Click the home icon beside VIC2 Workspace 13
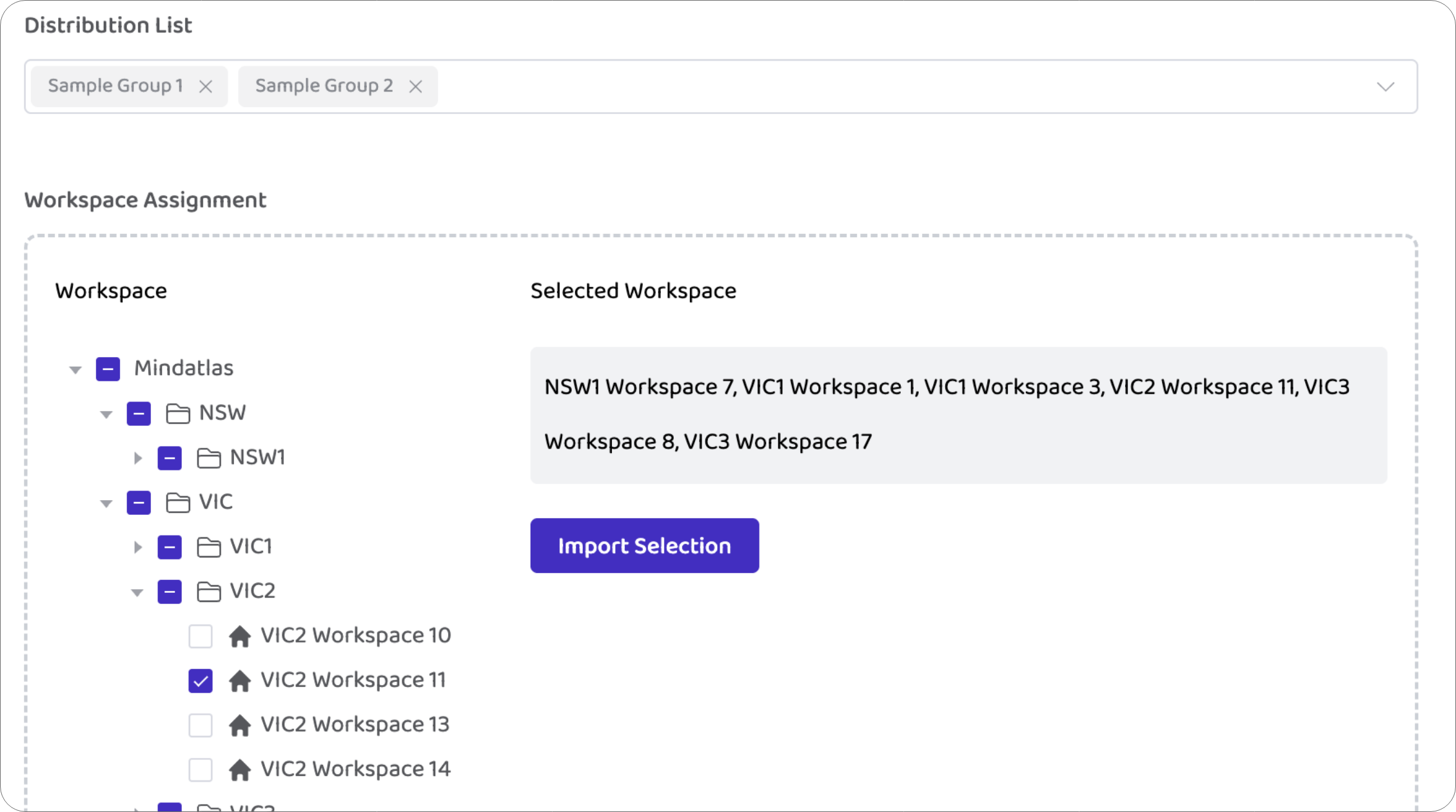Image resolution: width=1456 pixels, height=812 pixels. (x=240, y=725)
